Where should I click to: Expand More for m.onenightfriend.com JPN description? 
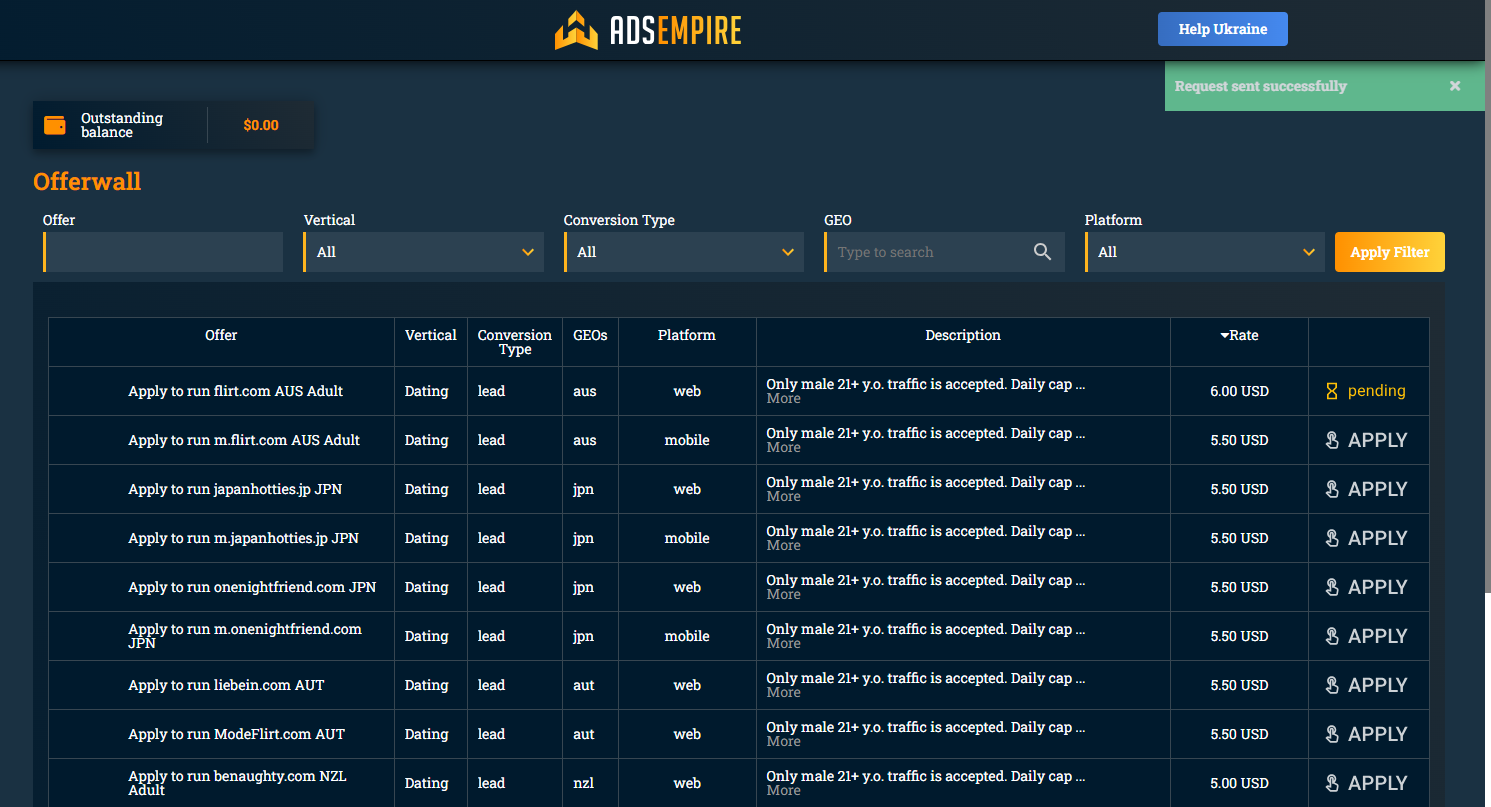point(783,644)
